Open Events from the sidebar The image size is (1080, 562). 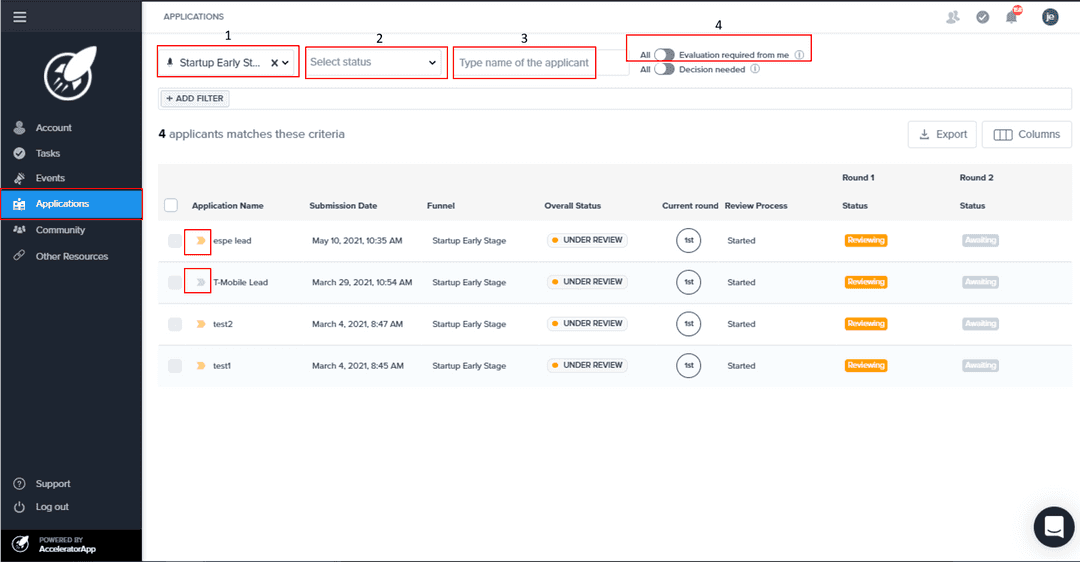coord(50,178)
